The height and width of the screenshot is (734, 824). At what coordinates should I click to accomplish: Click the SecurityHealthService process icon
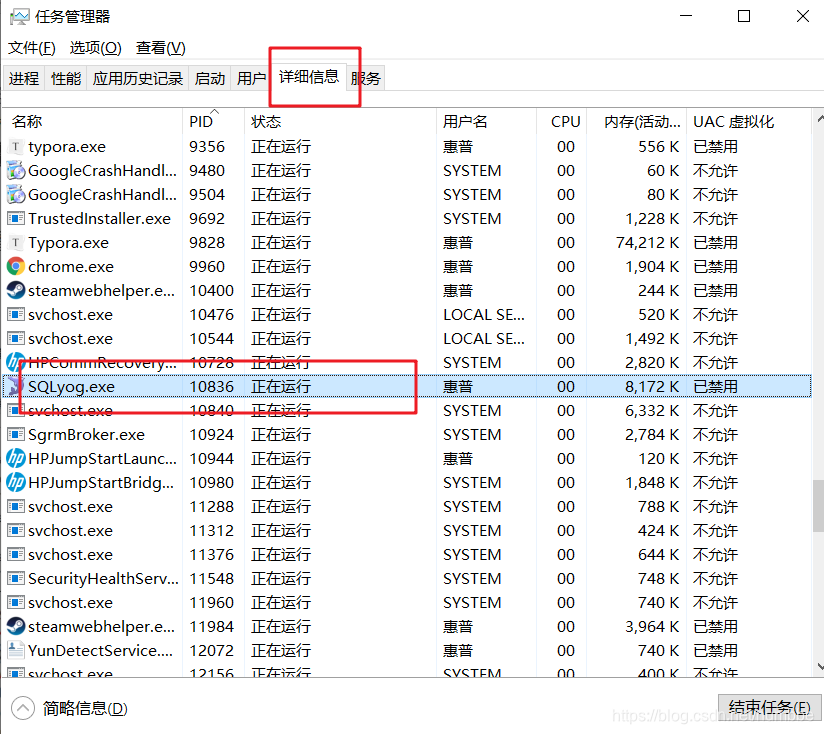coord(16,578)
